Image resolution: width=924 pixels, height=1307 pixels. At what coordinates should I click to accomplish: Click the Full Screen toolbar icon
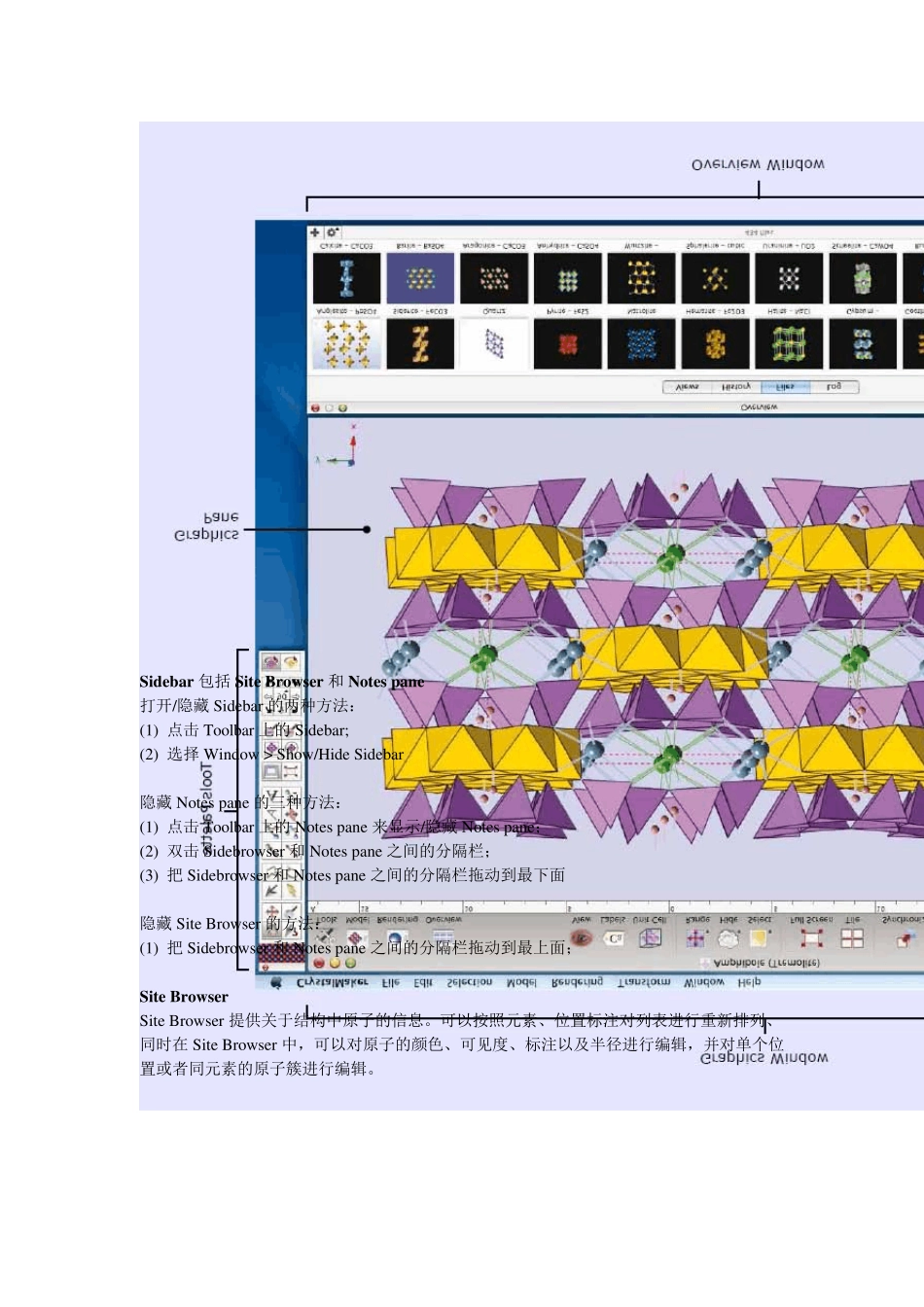click(810, 936)
